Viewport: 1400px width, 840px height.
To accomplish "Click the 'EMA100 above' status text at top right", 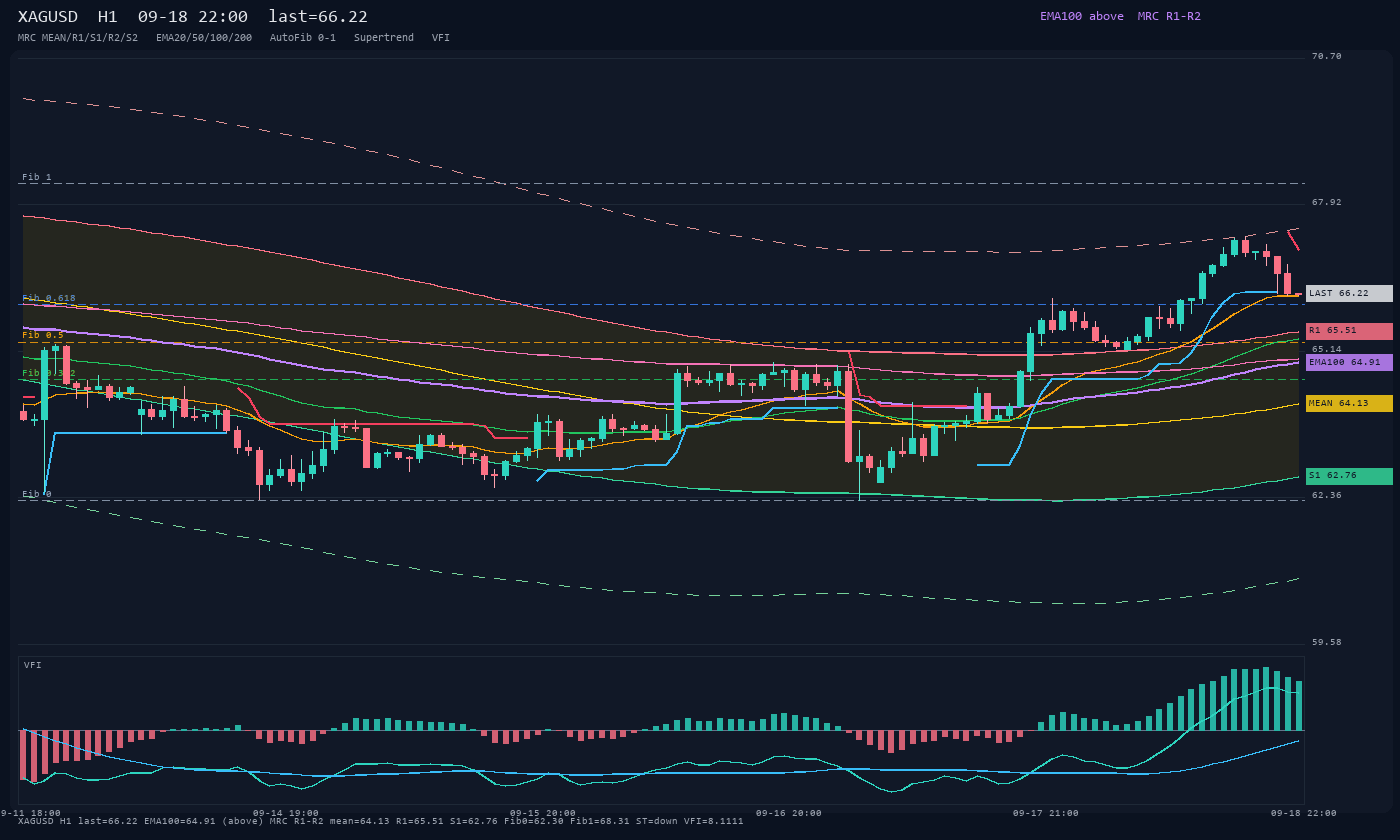I will pos(1082,16).
